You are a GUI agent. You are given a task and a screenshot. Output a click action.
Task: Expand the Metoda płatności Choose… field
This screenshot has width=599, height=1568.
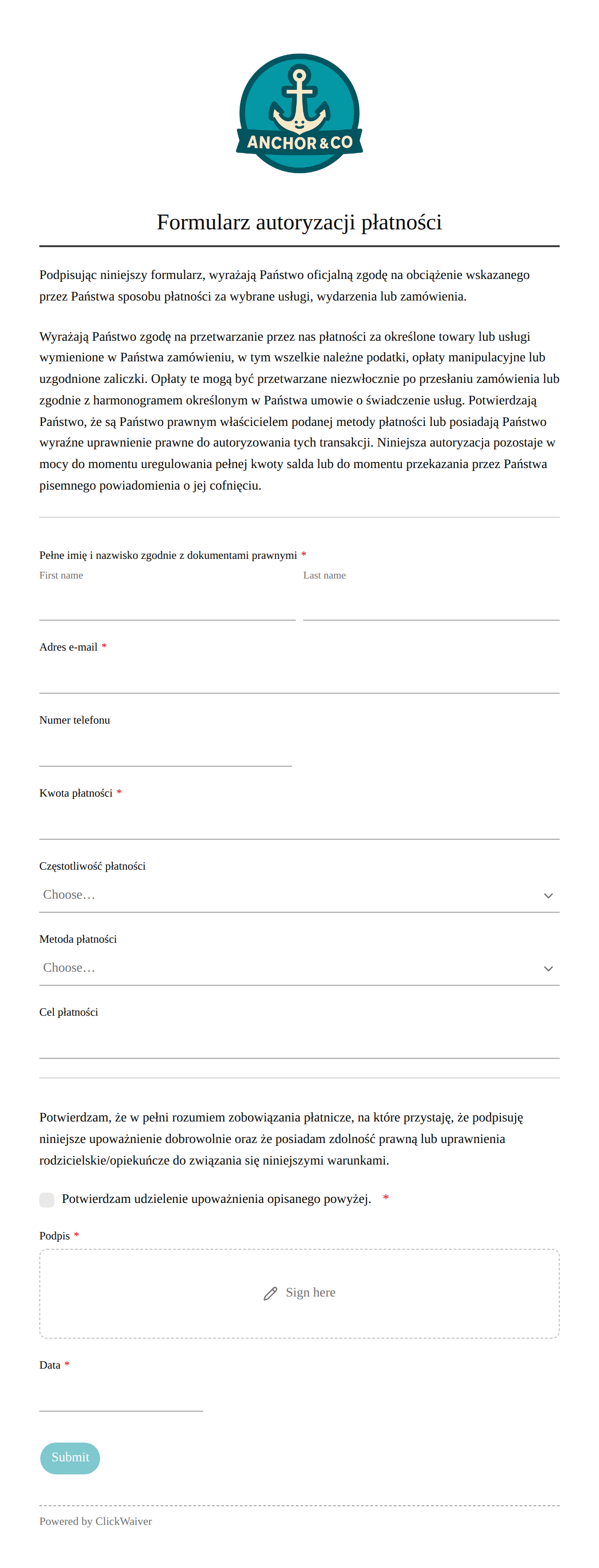tap(299, 968)
